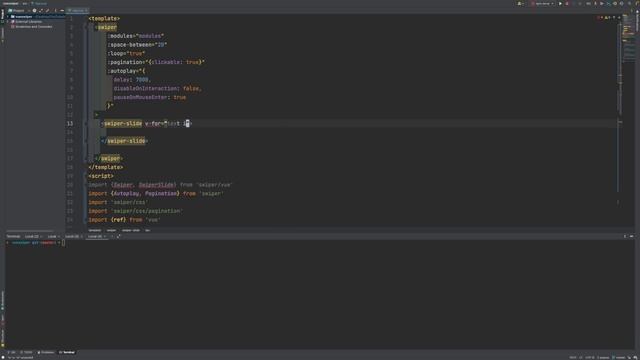The height and width of the screenshot is (360, 640).
Task: Click the 'swiper/vue' import string on line 20
Action: pos(215,185)
